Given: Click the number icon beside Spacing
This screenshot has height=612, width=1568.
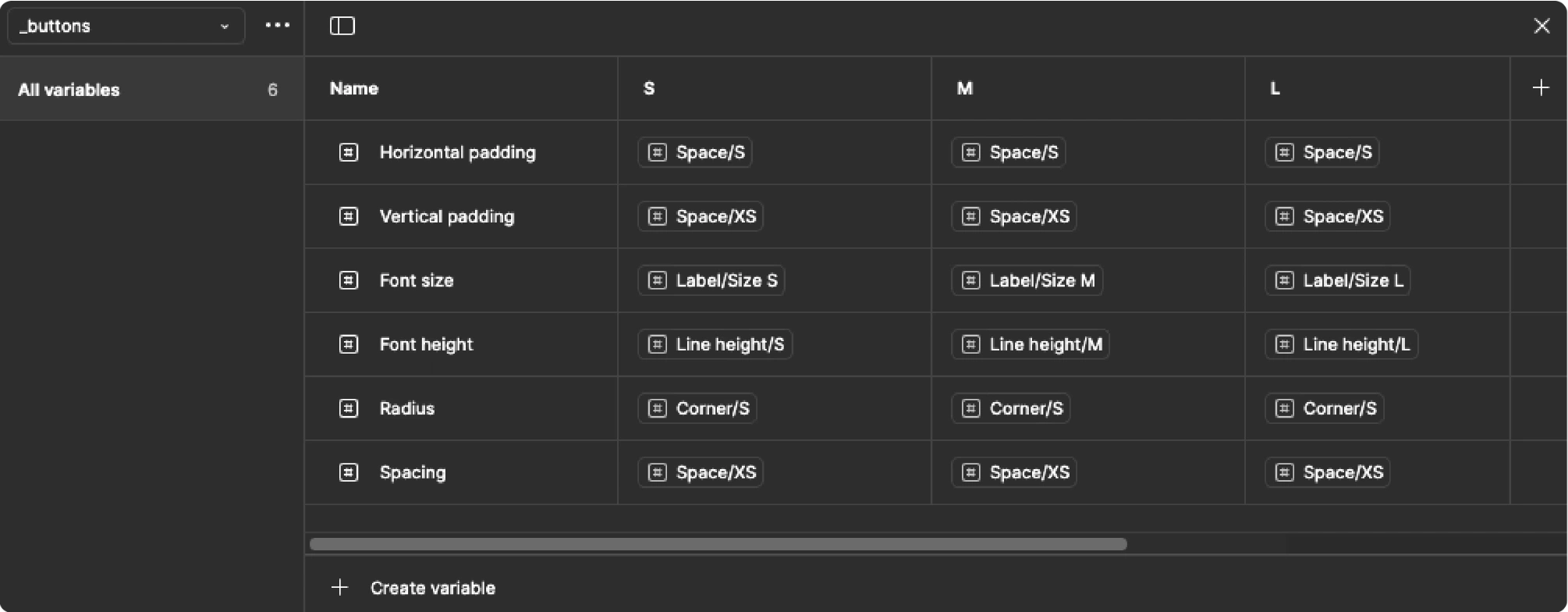Looking at the screenshot, I should (349, 472).
